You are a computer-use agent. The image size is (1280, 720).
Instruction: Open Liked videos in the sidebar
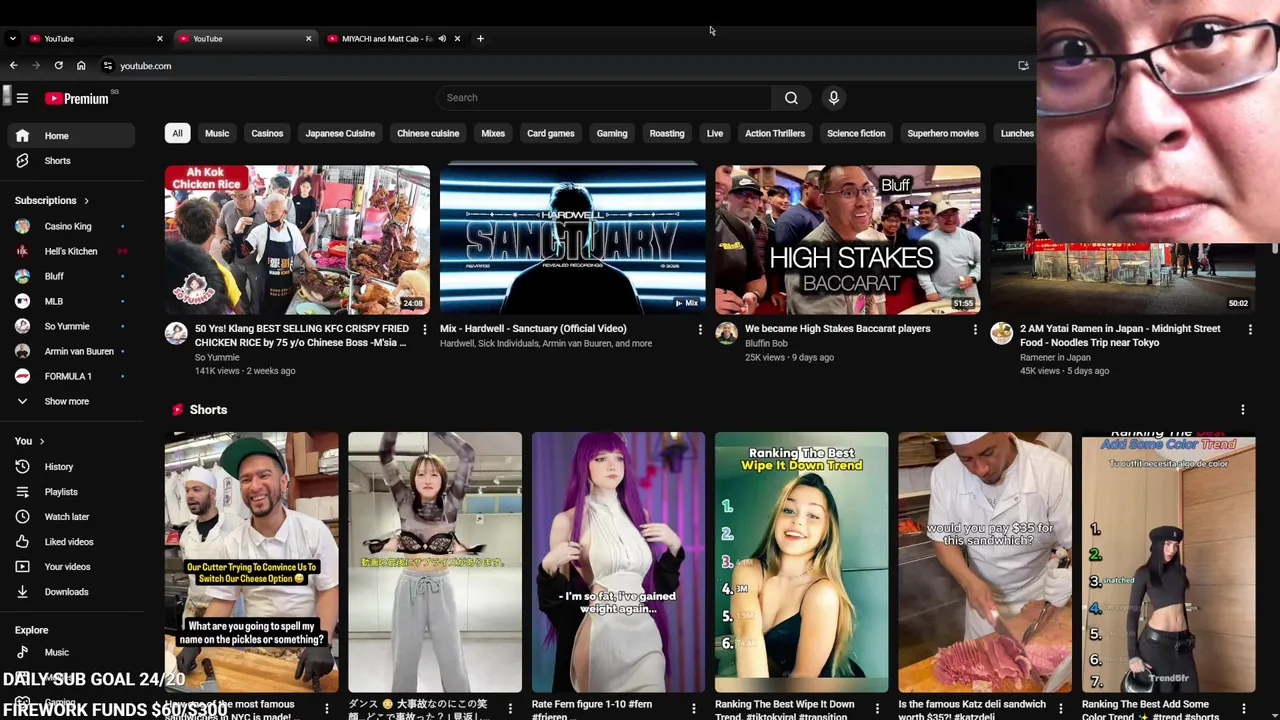pyautogui.click(x=71, y=542)
